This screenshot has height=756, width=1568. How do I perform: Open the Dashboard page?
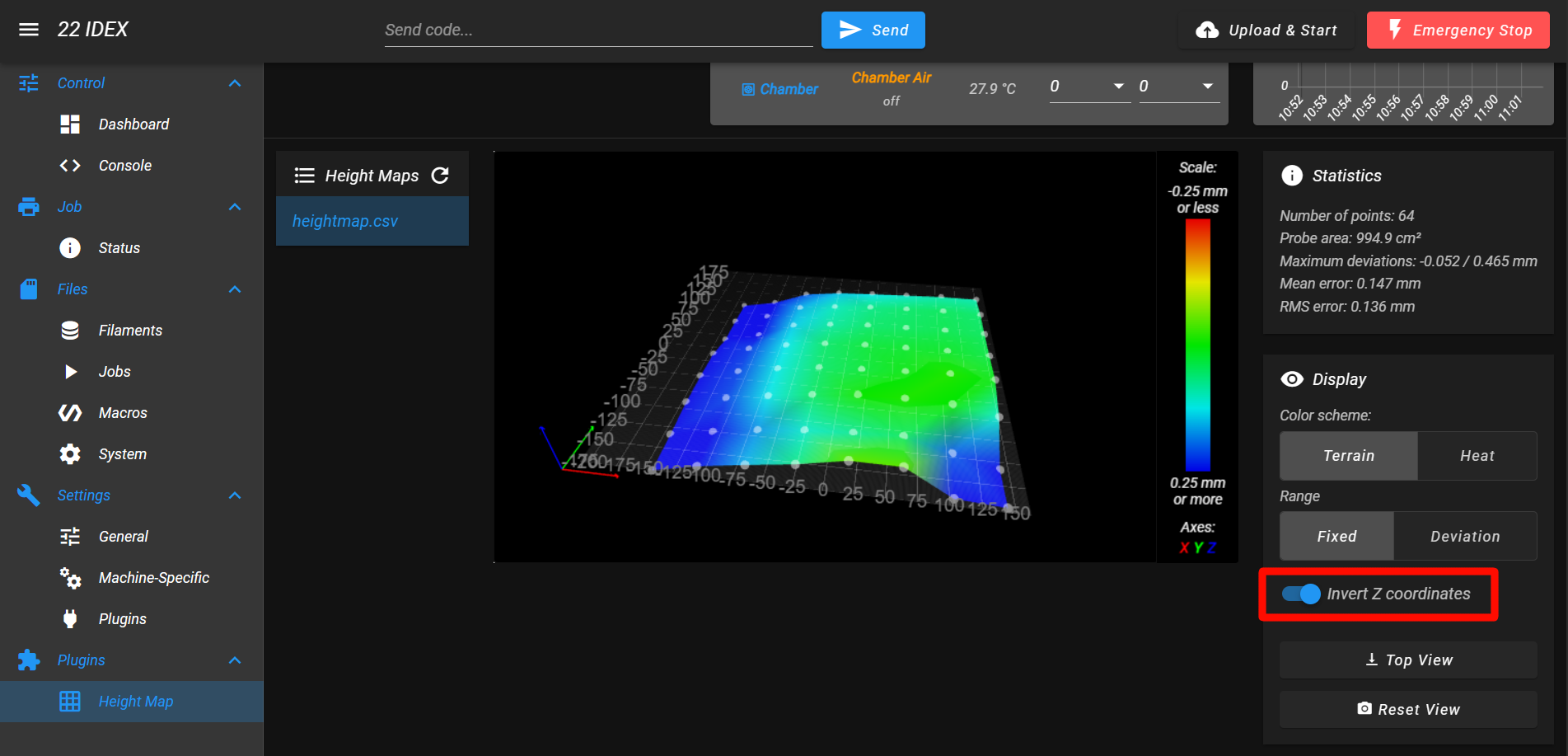[x=132, y=124]
